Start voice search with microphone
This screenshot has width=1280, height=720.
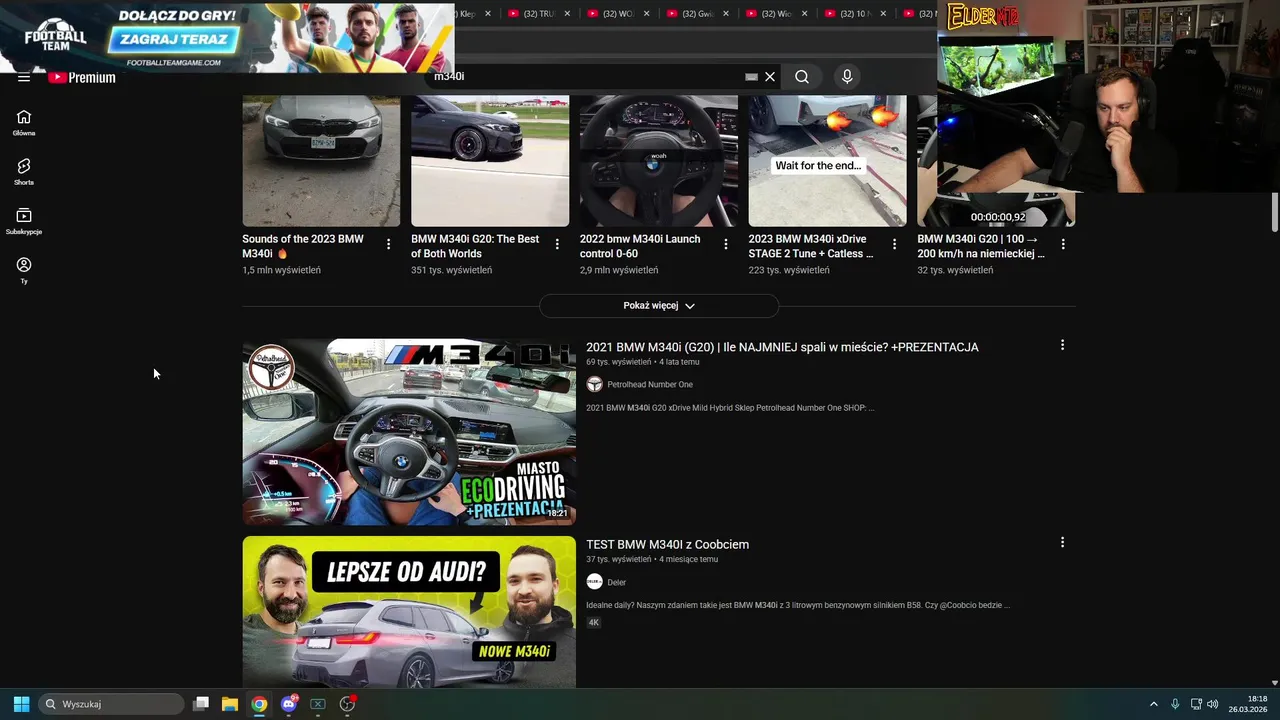[x=847, y=77]
